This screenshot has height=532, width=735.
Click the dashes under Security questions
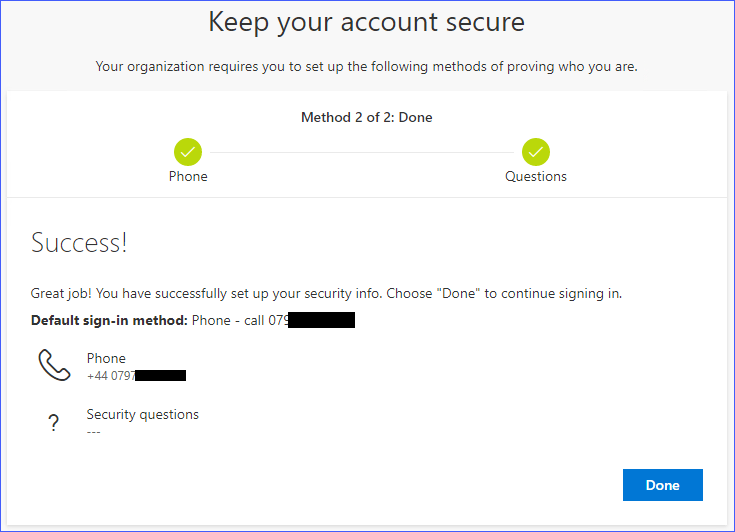94,431
